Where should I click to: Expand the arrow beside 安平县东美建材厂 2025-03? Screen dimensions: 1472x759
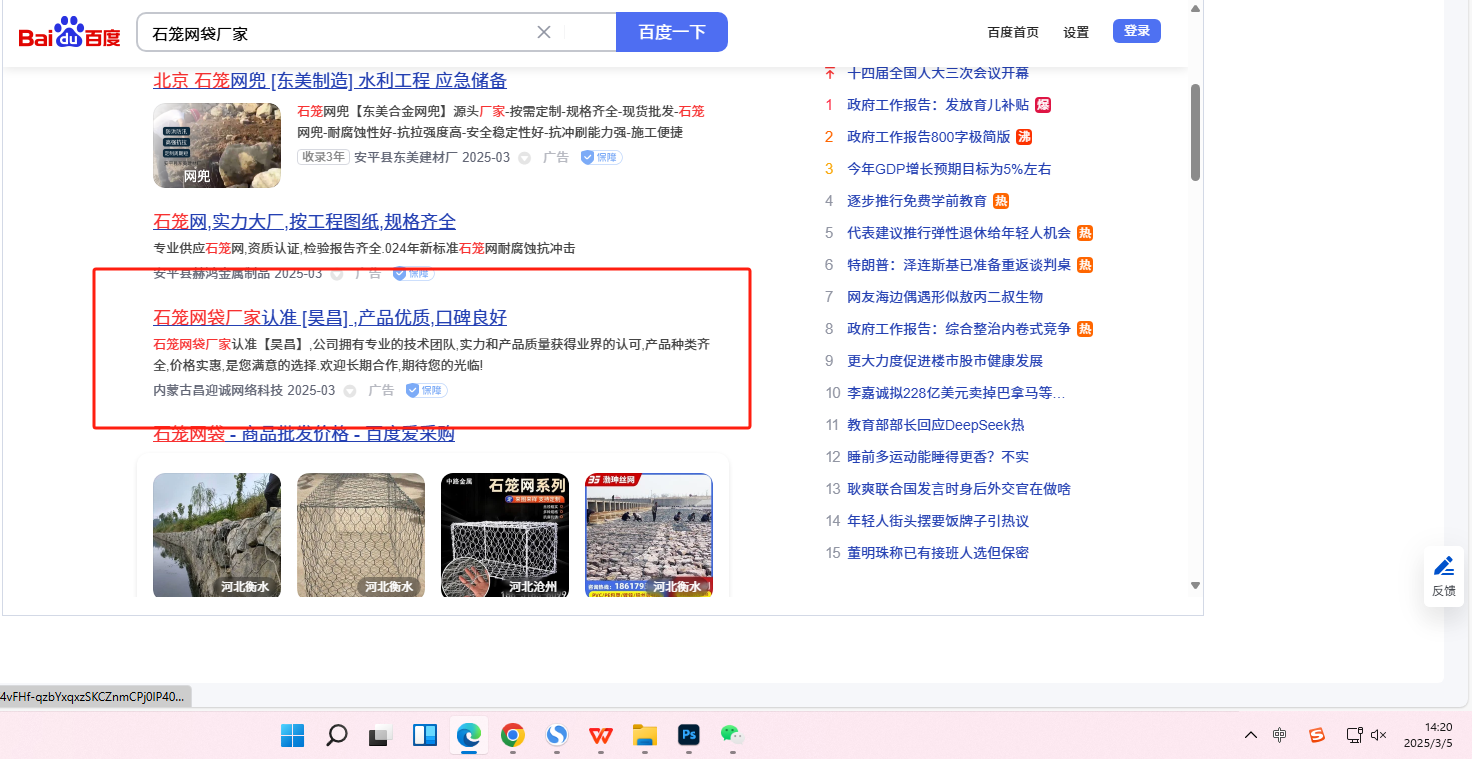coord(524,158)
